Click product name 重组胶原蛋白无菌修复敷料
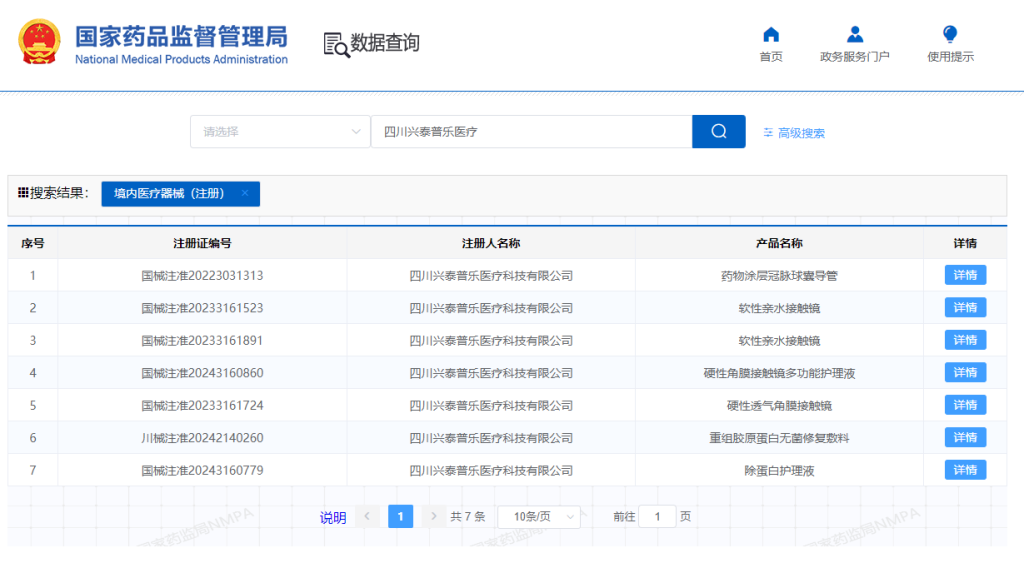Viewport: 1024px width, 563px height. point(779,438)
